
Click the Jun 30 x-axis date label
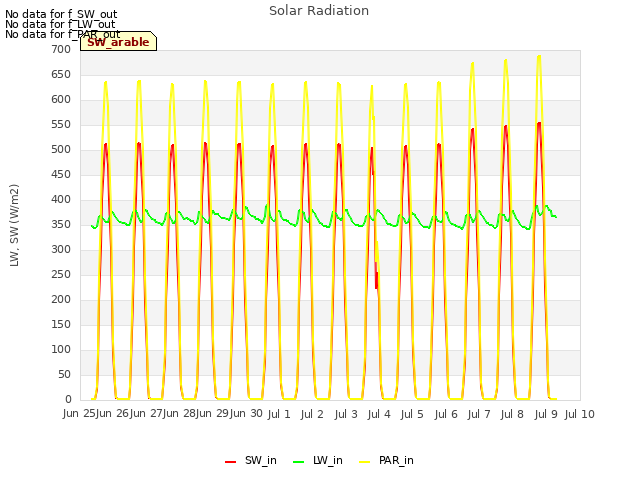pos(246,414)
